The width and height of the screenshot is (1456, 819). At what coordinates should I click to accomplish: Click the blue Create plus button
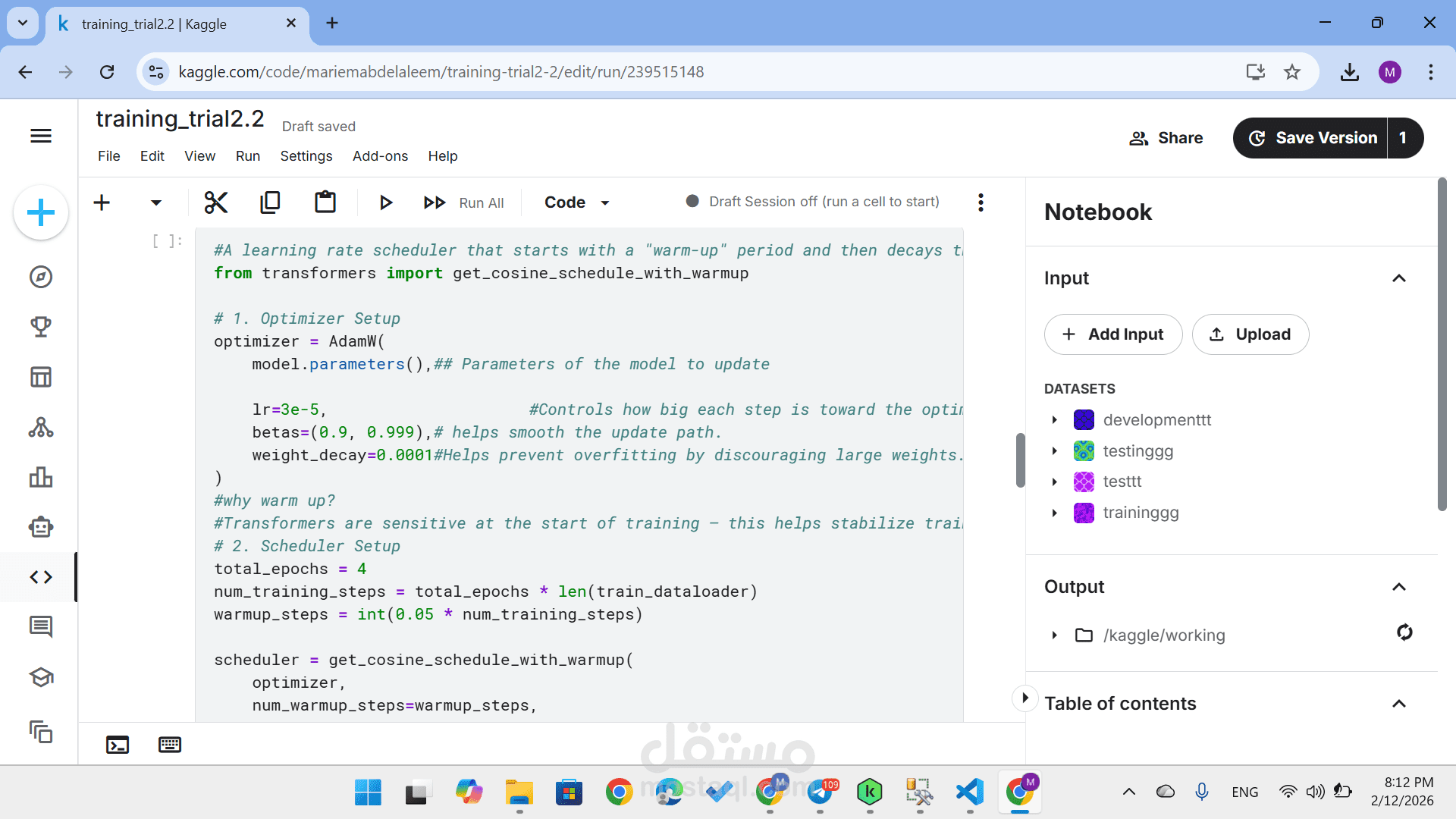[x=41, y=212]
